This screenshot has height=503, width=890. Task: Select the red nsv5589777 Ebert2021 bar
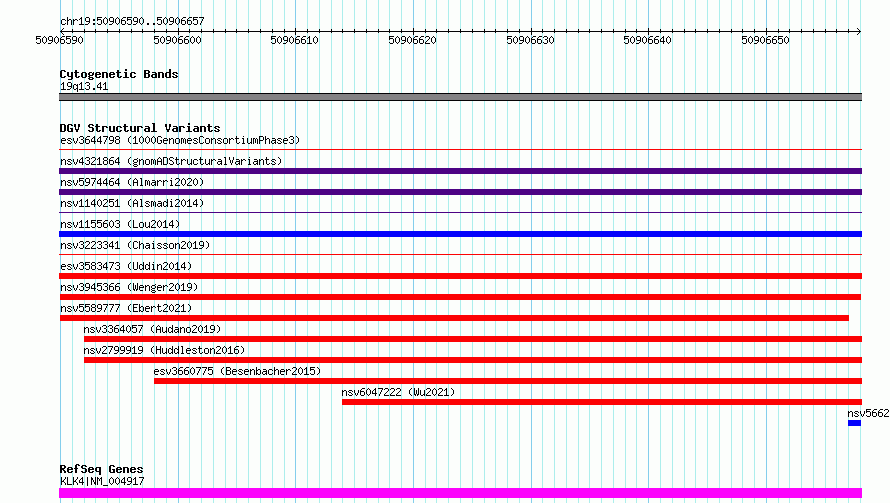454,318
